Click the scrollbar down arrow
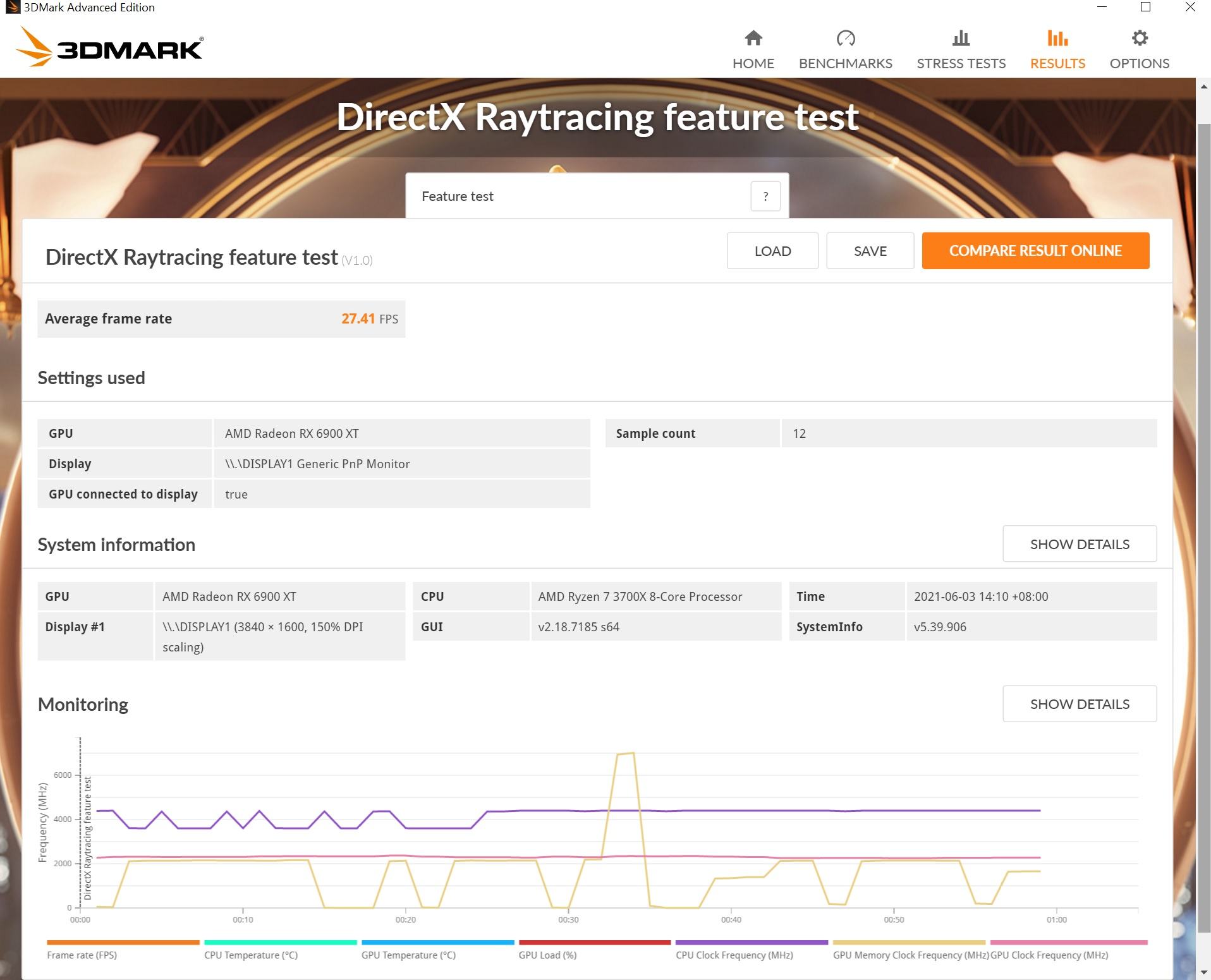The image size is (1211, 980). (1203, 972)
